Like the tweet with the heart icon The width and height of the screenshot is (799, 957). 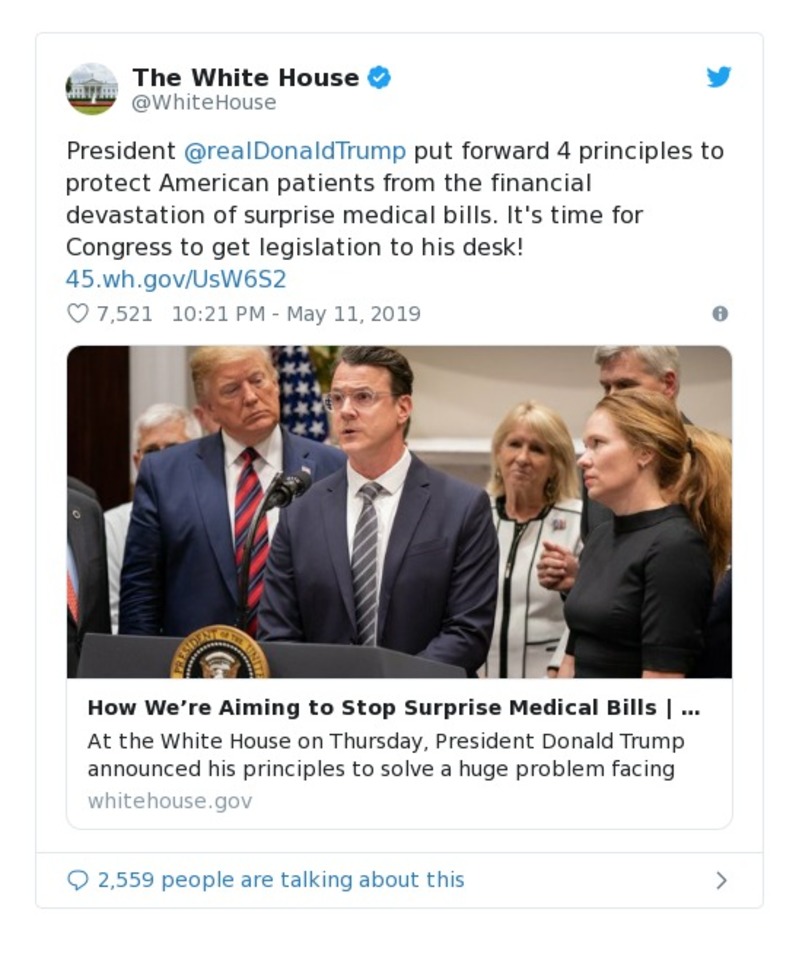pos(77,314)
